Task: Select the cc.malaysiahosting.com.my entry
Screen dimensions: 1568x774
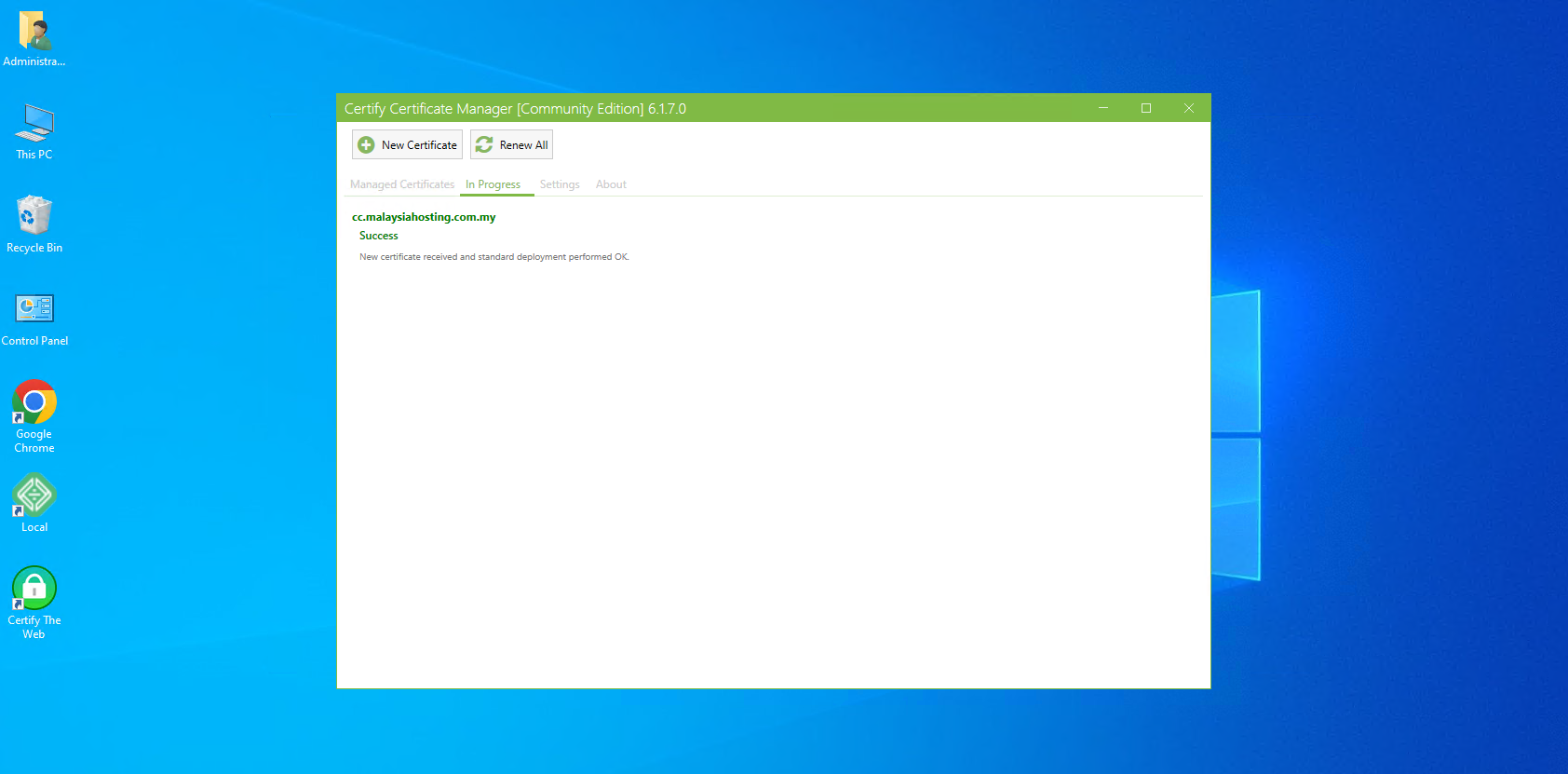Action: [x=424, y=217]
